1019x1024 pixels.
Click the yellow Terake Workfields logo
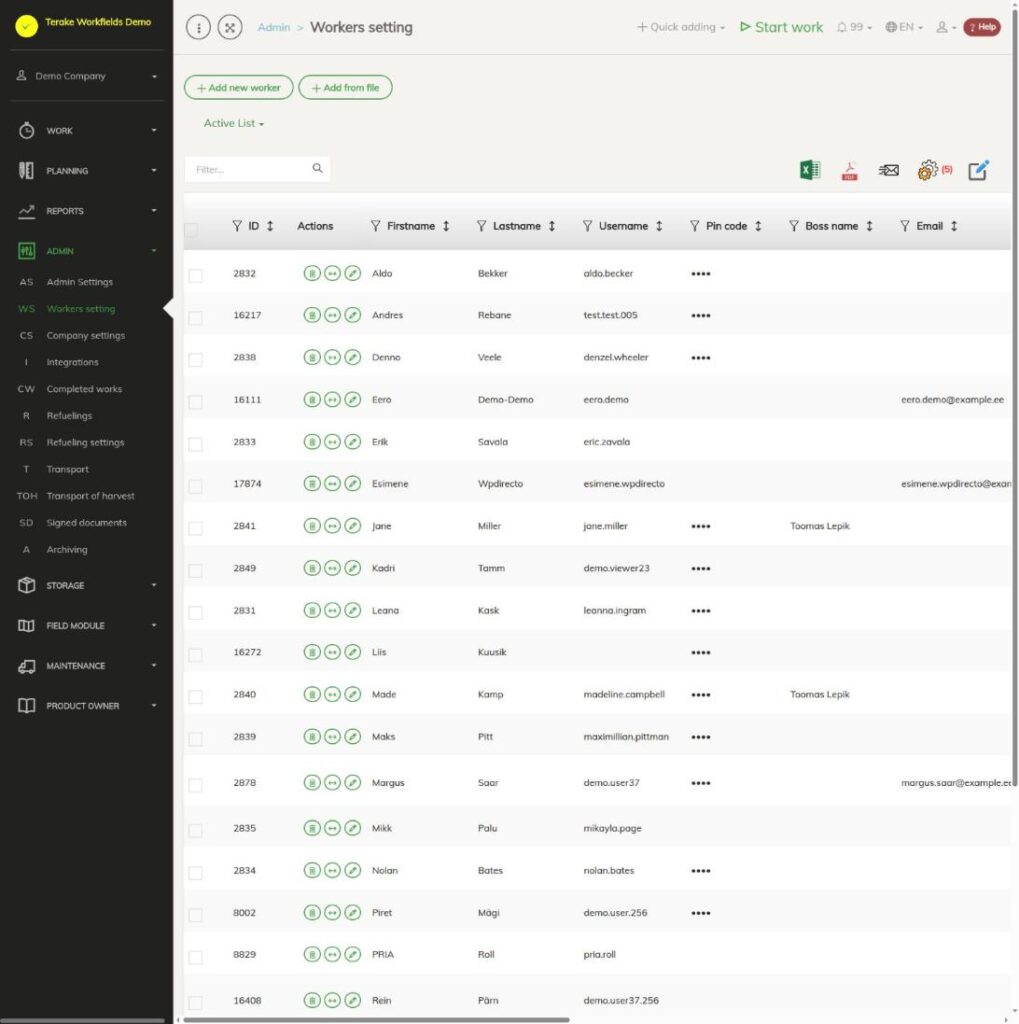pos(26,25)
